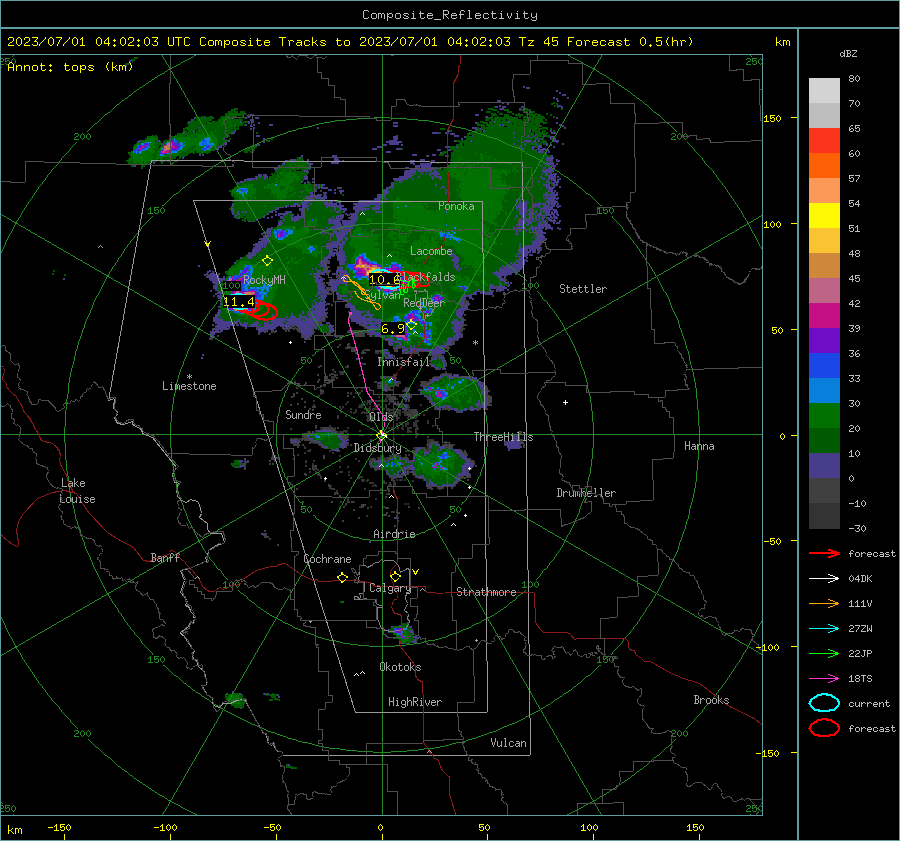Click the cyan current ellipse legend icon
The height and width of the screenshot is (841, 900).
click(x=824, y=703)
